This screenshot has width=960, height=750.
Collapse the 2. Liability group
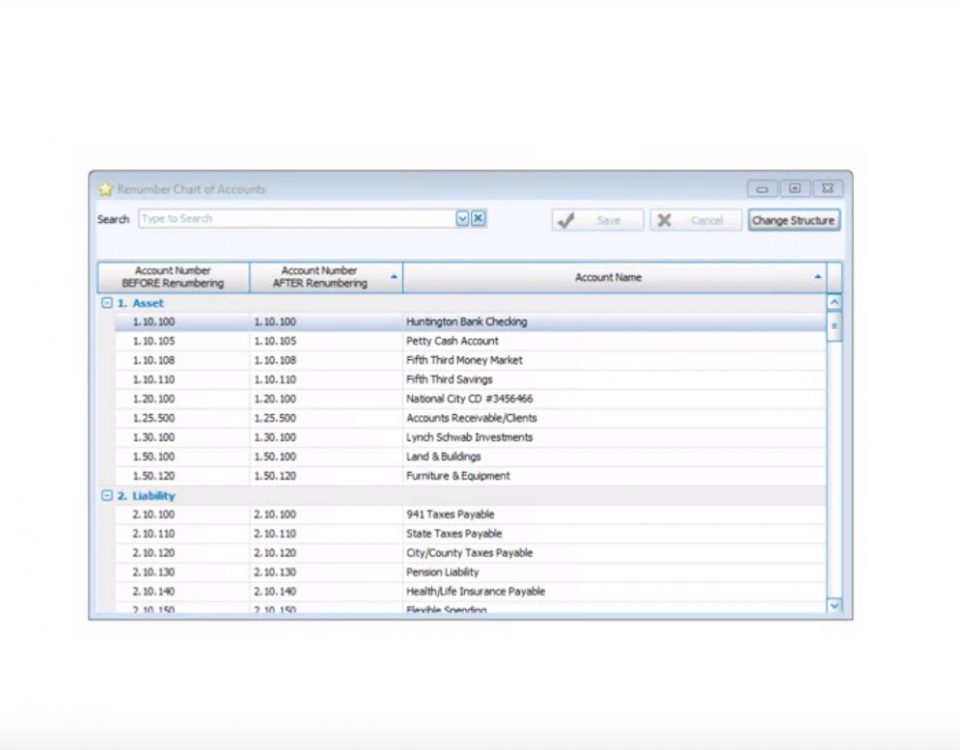coord(107,496)
